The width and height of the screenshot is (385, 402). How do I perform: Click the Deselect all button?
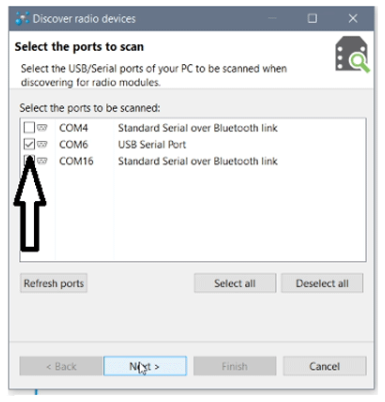(x=322, y=283)
